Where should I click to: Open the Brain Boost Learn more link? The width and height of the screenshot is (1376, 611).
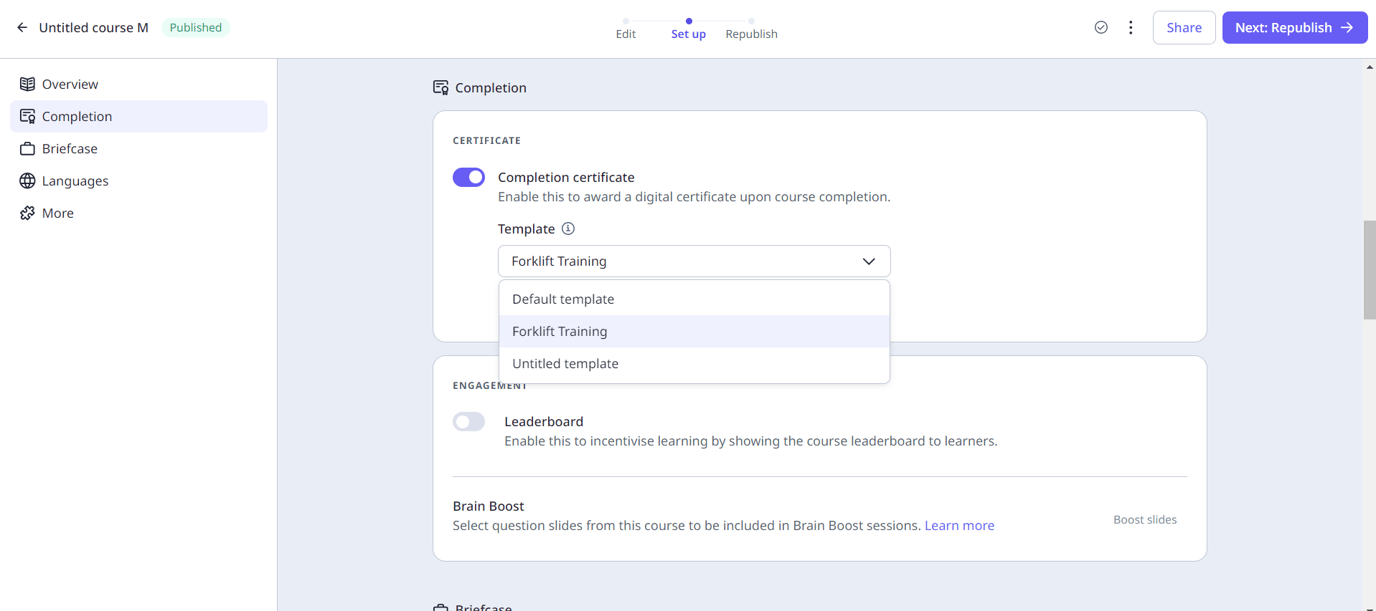(959, 525)
